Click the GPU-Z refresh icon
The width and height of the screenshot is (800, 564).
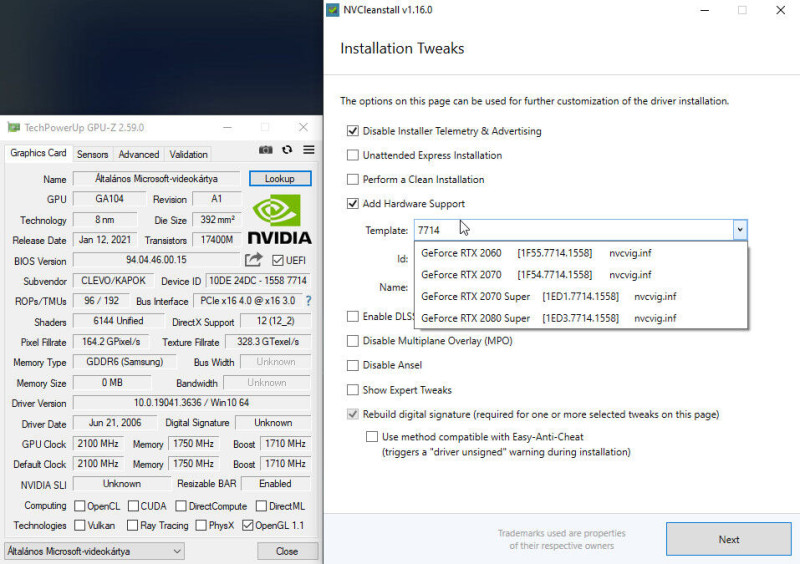[x=287, y=150]
